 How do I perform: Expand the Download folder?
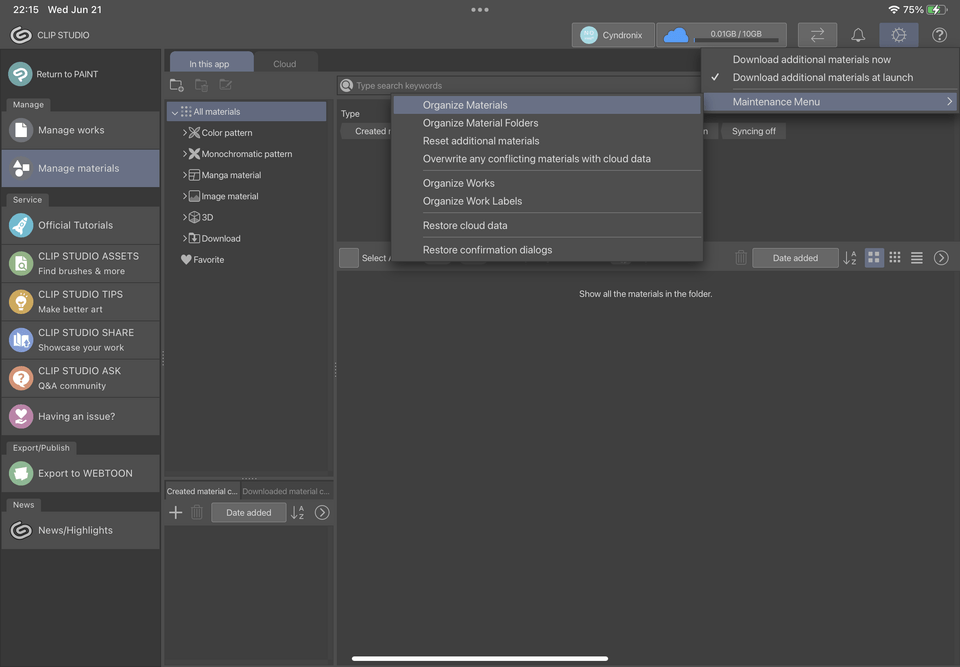click(x=184, y=238)
